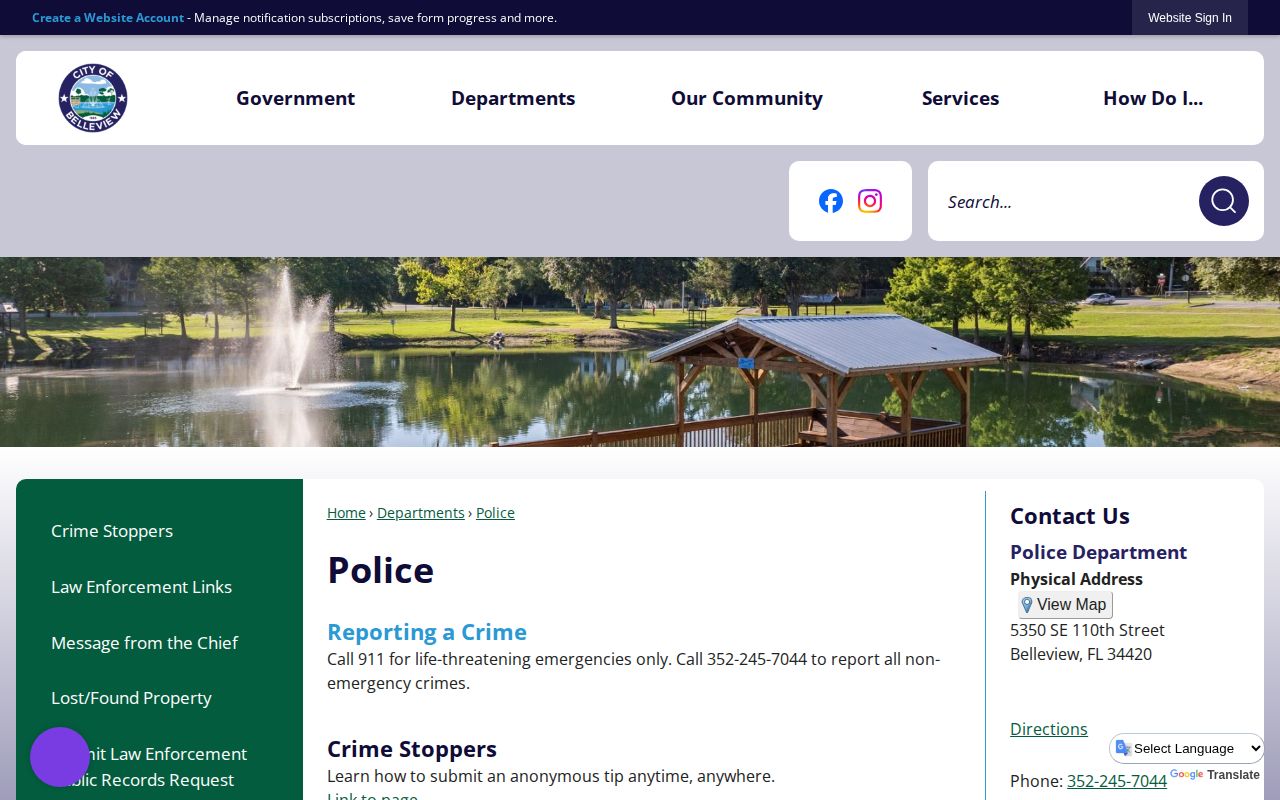
Task: Open the Facebook page icon
Action: (x=831, y=201)
